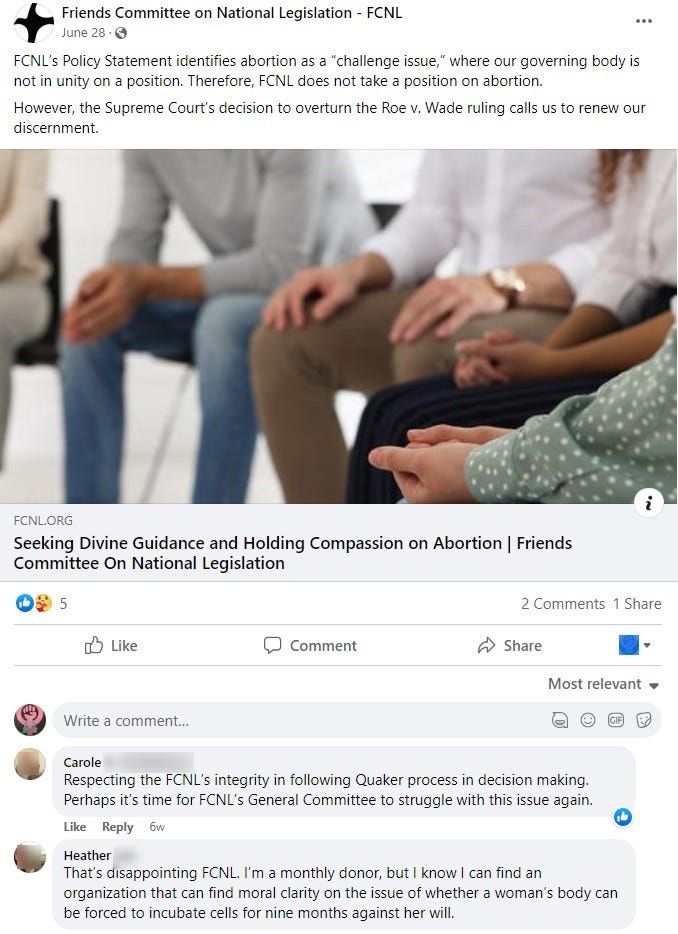
Task: View the like reaction on Carole's comment
Action: (623, 817)
